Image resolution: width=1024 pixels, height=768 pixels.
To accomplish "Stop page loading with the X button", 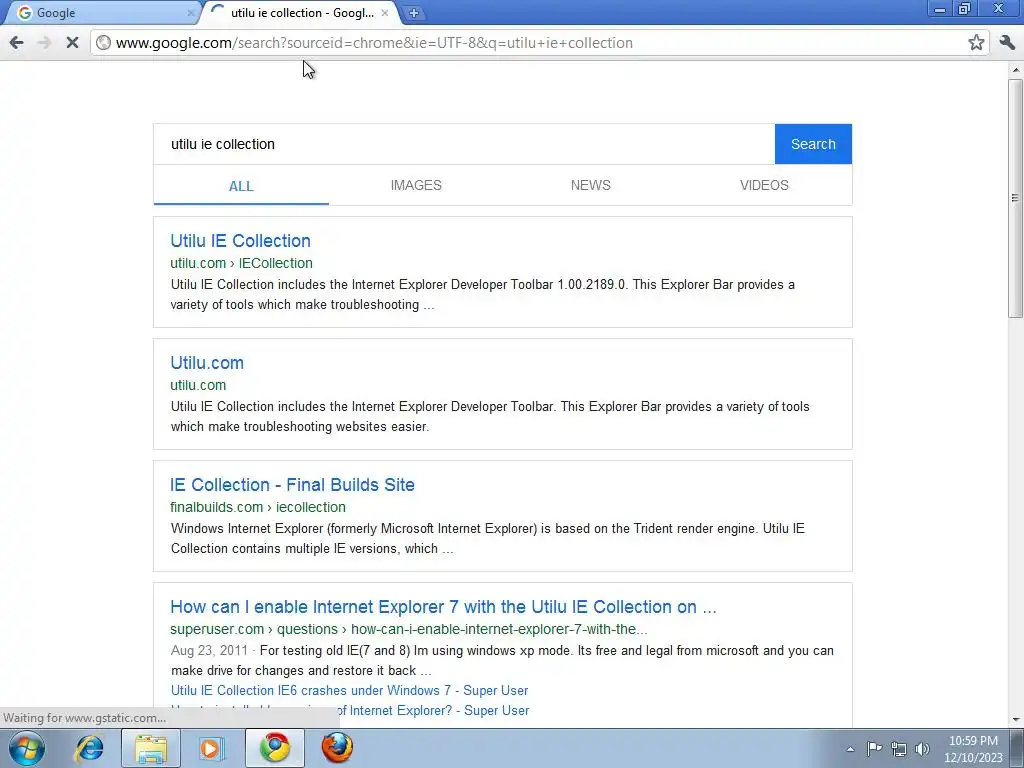I will tap(72, 43).
